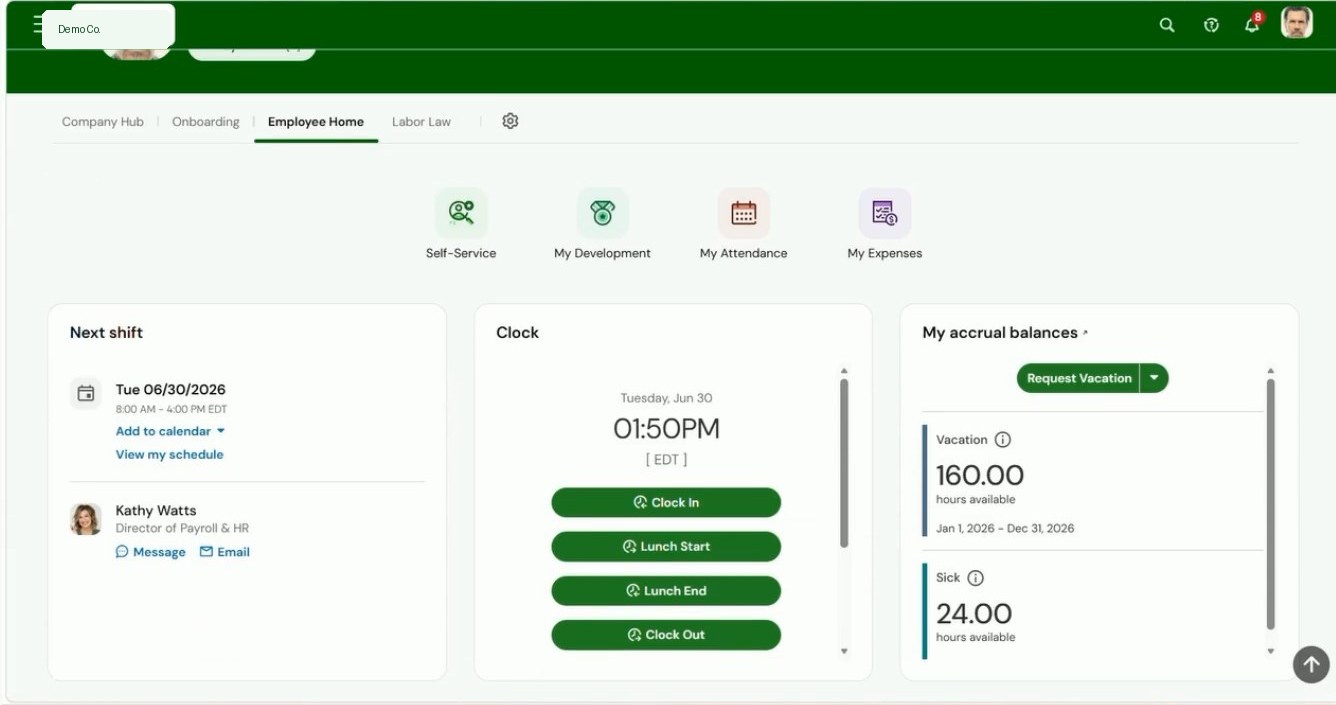Open the My Attendance calendar icon
This screenshot has width=1336, height=705.
point(744,213)
